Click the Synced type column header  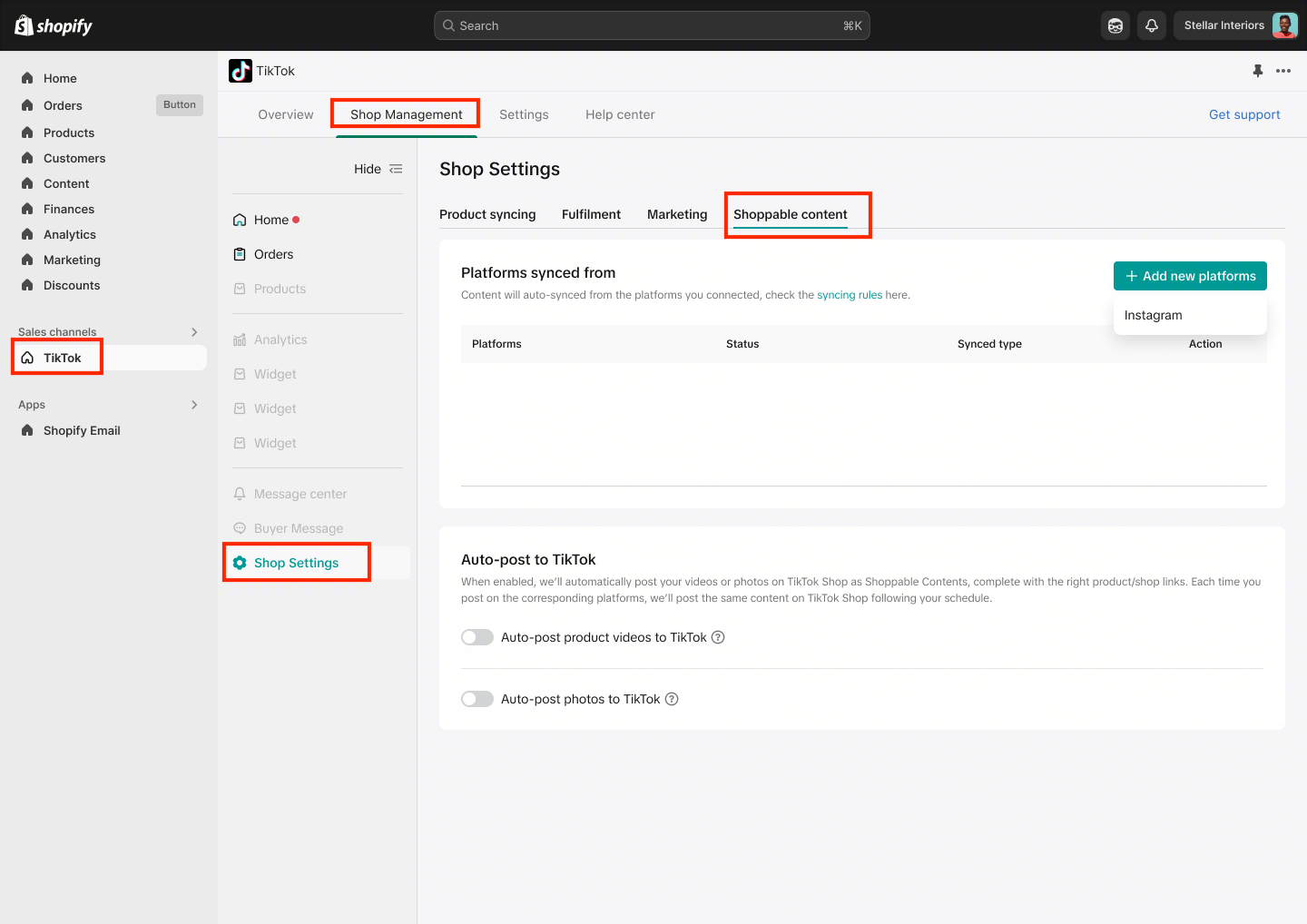(x=989, y=344)
